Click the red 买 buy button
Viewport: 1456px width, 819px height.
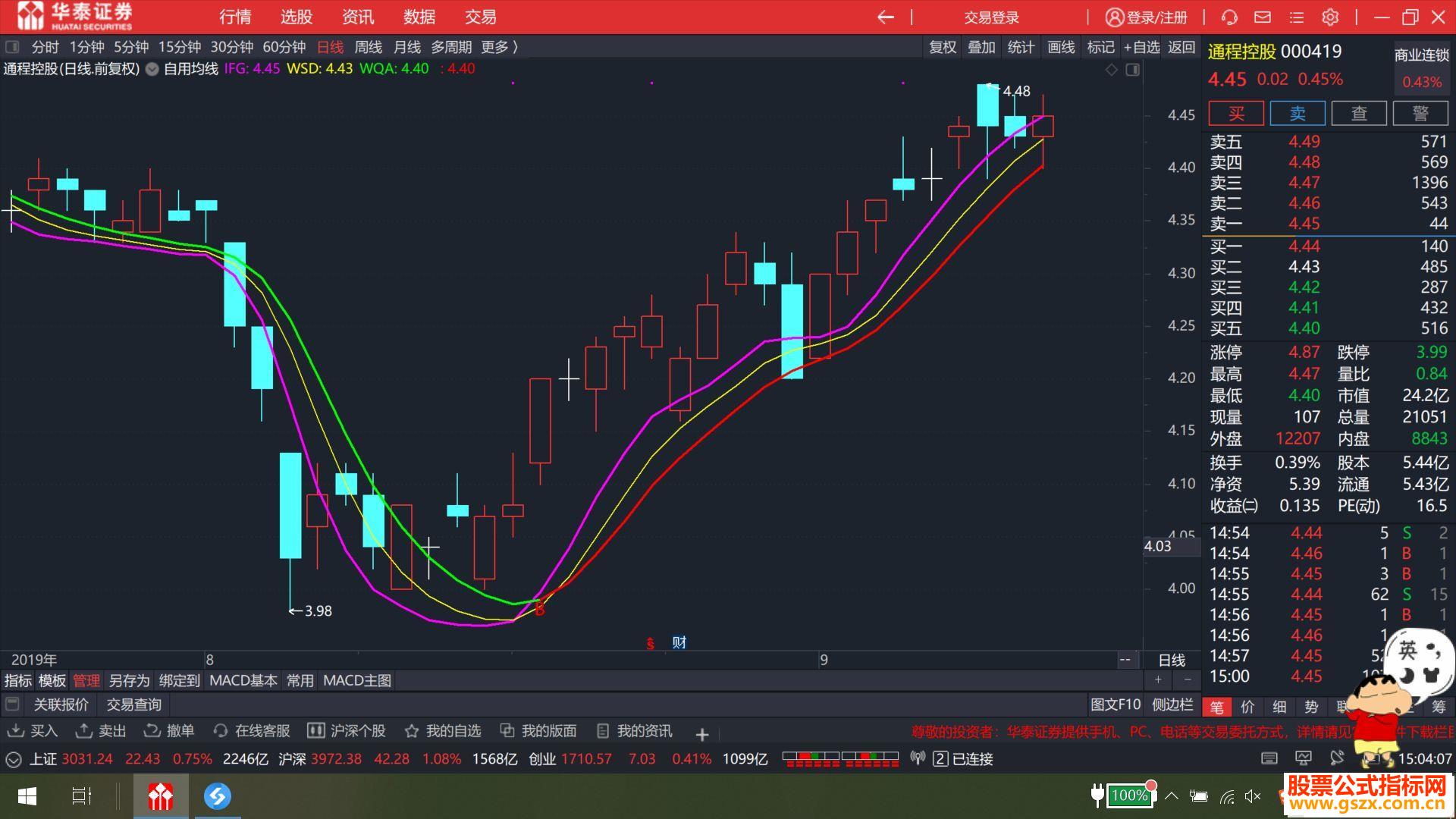click(1236, 114)
